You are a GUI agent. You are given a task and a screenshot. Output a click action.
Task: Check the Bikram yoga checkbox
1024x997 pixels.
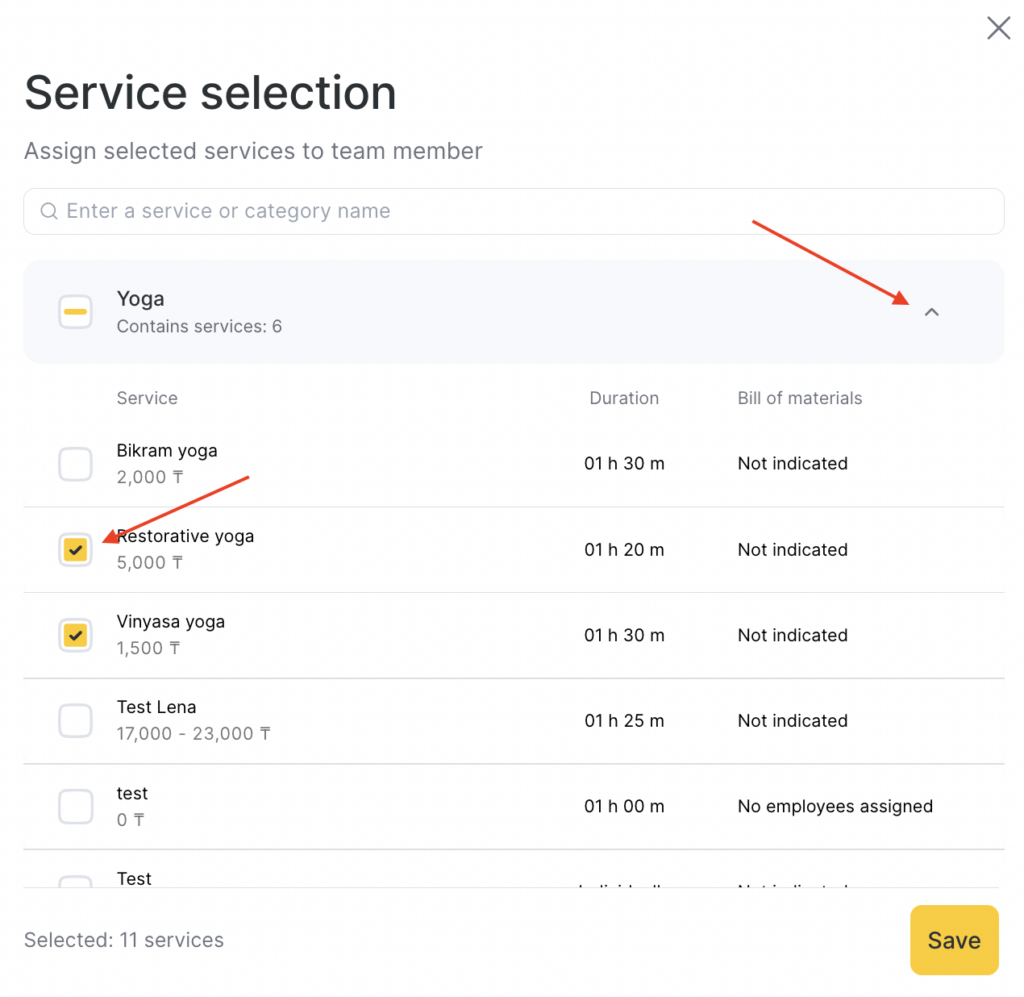pyautogui.click(x=76, y=464)
